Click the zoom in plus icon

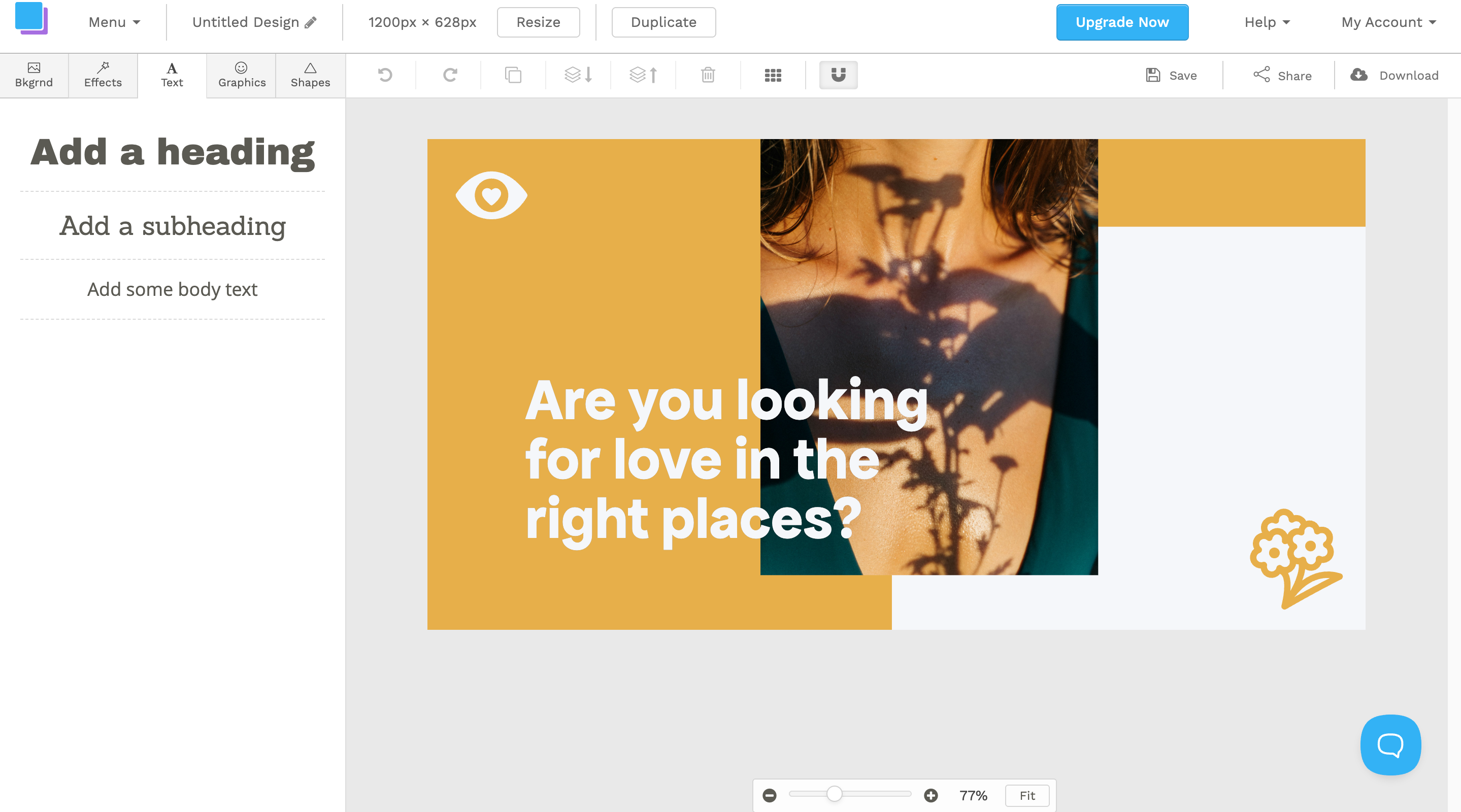click(931, 796)
